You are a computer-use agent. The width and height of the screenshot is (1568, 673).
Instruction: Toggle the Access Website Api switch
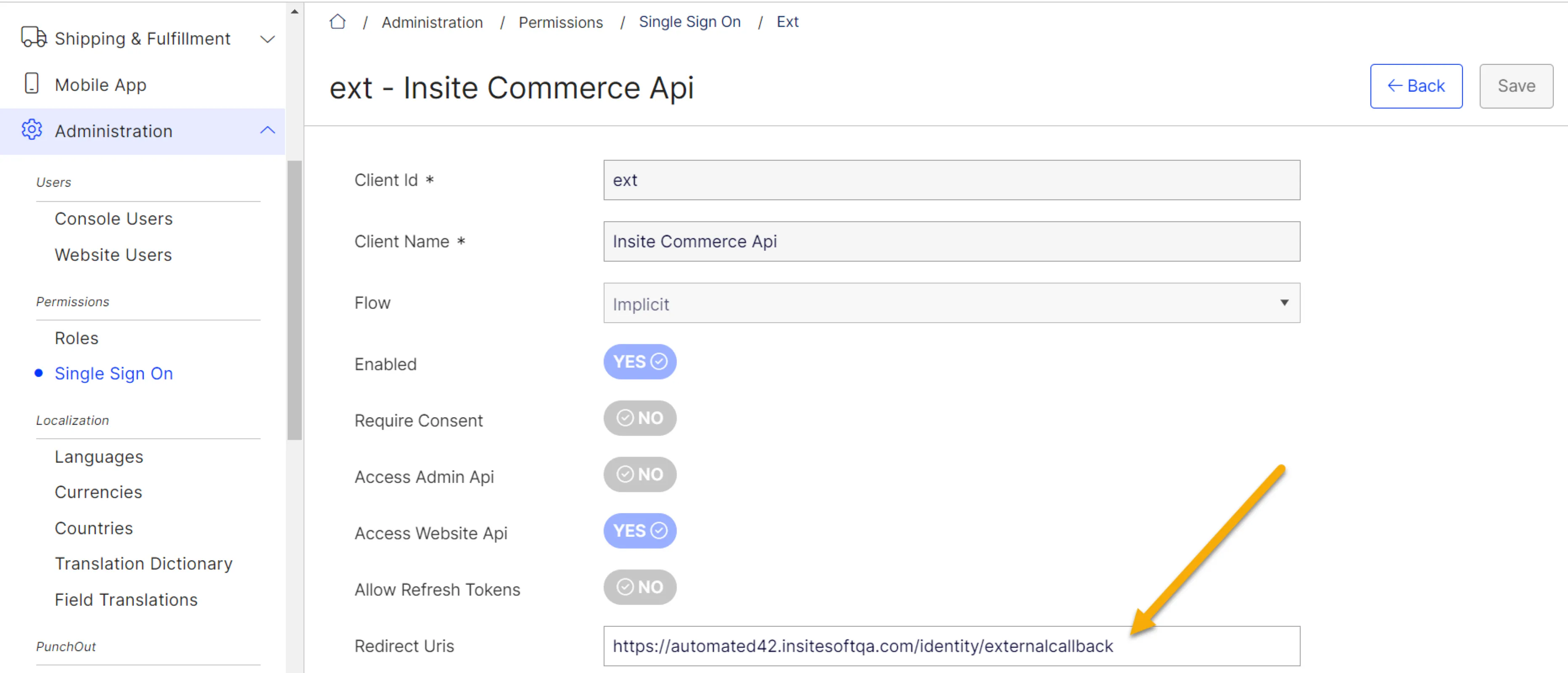(640, 530)
